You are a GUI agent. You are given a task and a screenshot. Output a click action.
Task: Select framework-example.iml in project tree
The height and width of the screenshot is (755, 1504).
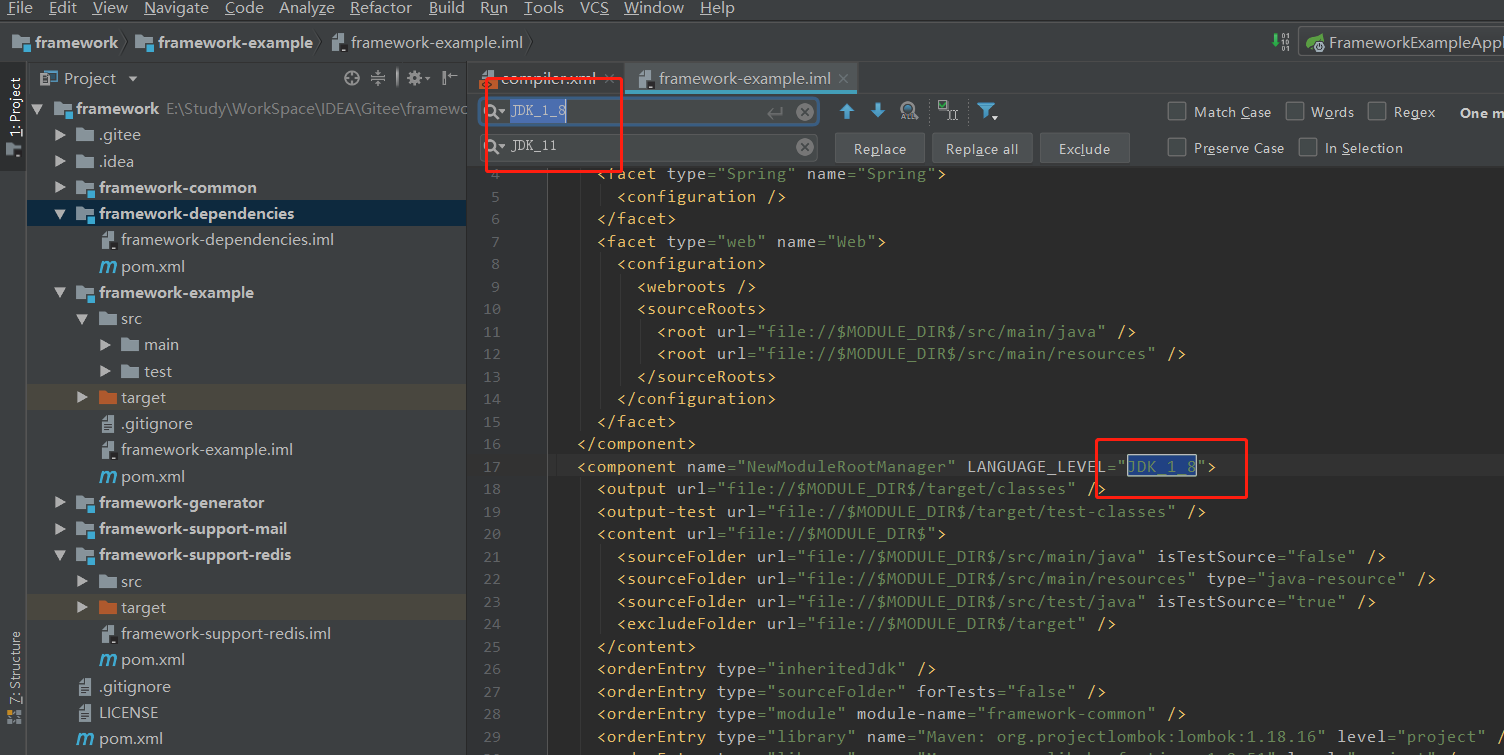pos(206,450)
